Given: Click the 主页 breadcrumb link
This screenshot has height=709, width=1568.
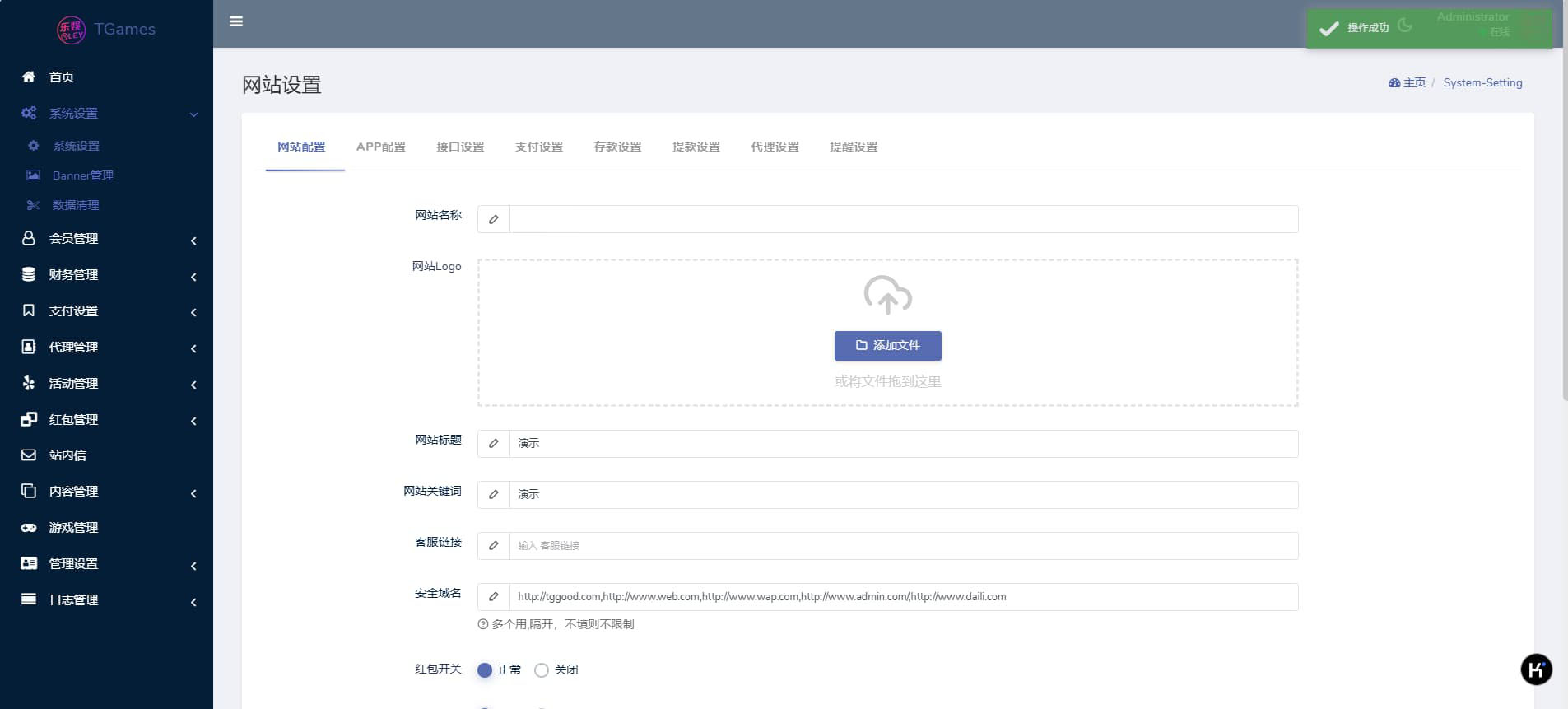Looking at the screenshot, I should [1413, 83].
